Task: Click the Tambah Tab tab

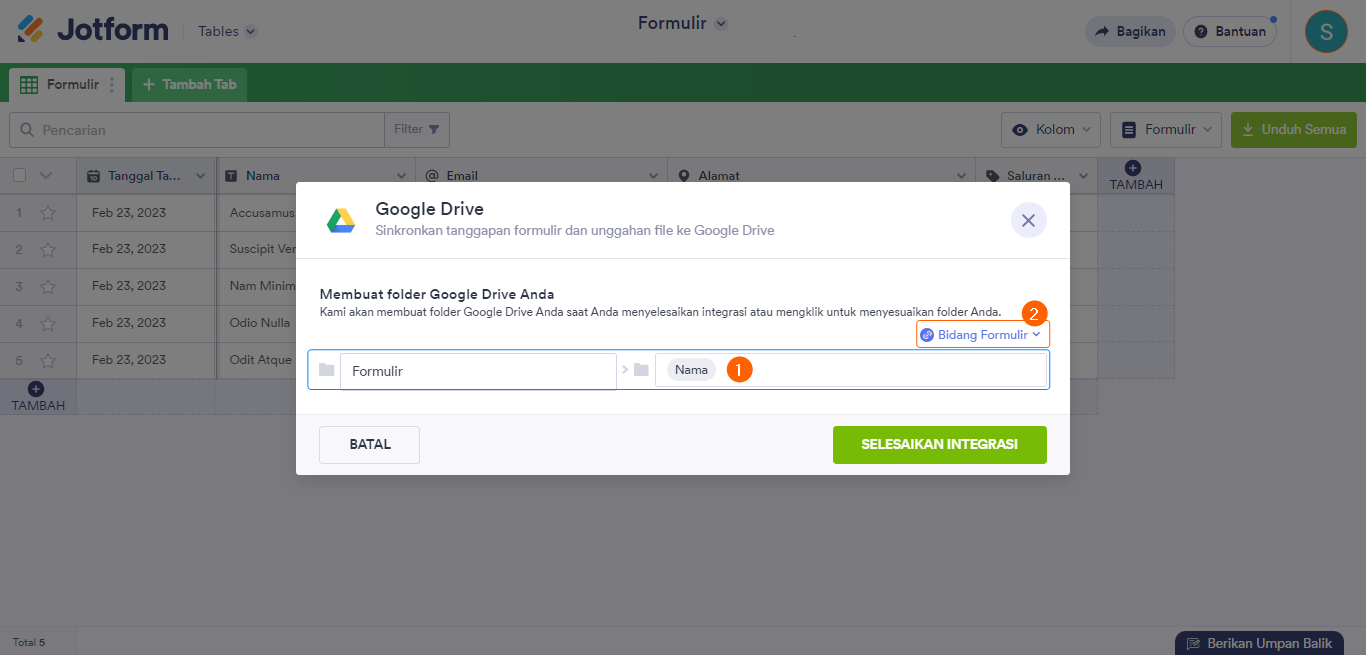Action: pos(189,85)
